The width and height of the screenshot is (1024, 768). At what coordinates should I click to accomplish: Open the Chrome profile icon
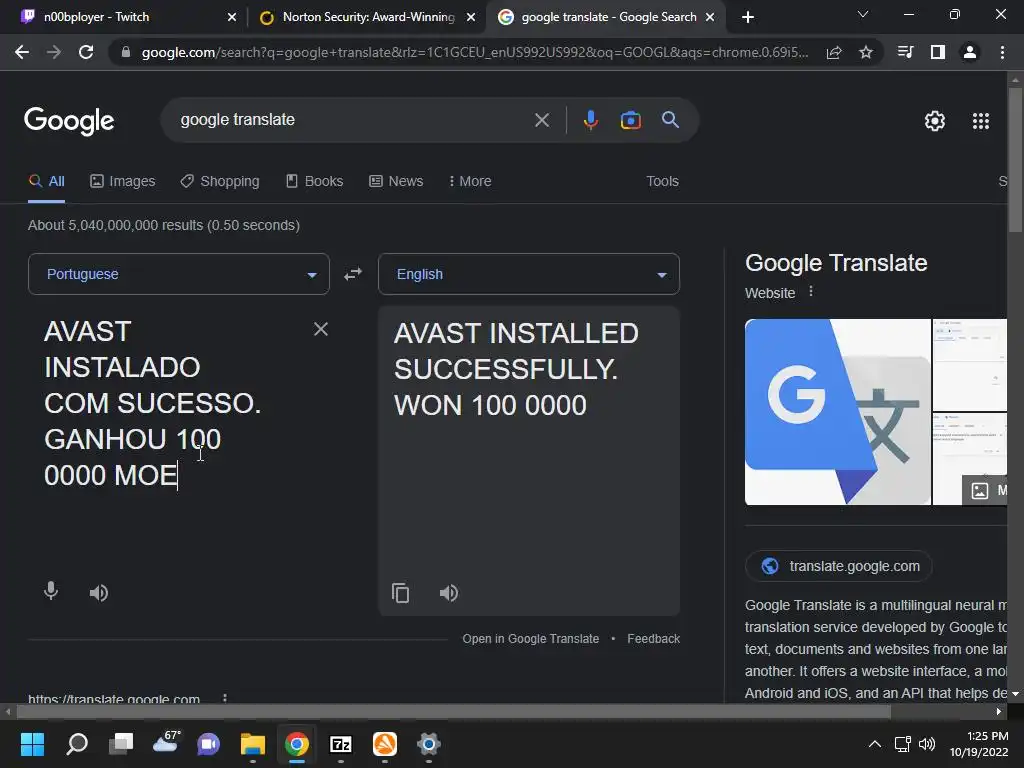point(970,52)
